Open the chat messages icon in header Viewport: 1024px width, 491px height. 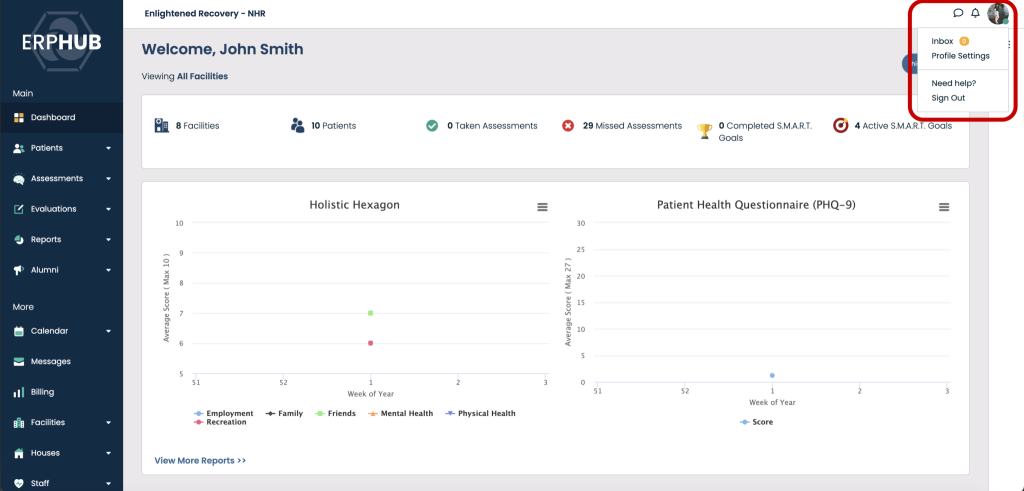pyautogui.click(x=958, y=13)
